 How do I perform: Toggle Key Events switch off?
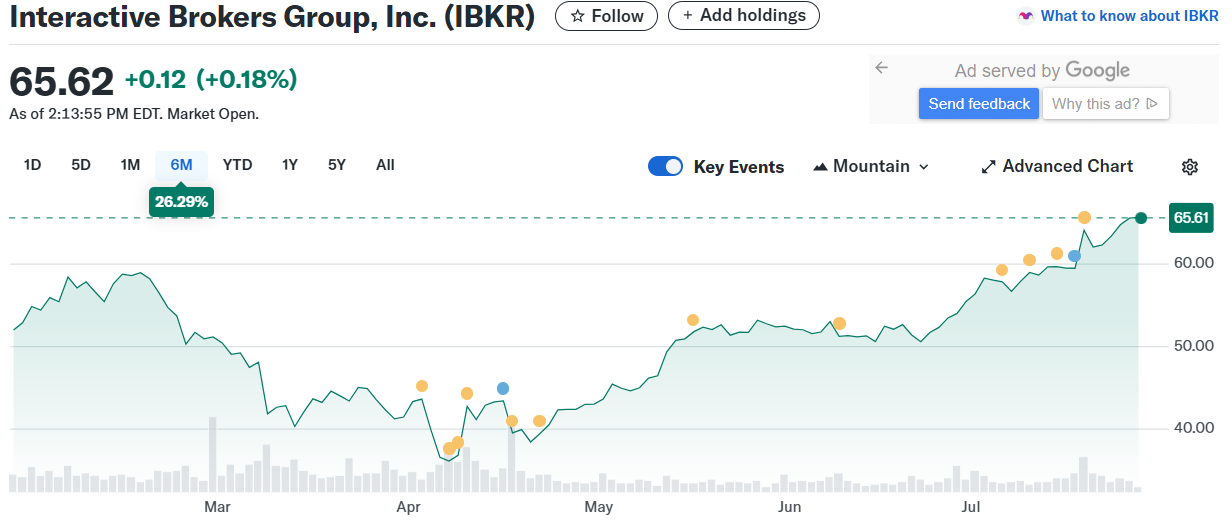click(x=665, y=167)
